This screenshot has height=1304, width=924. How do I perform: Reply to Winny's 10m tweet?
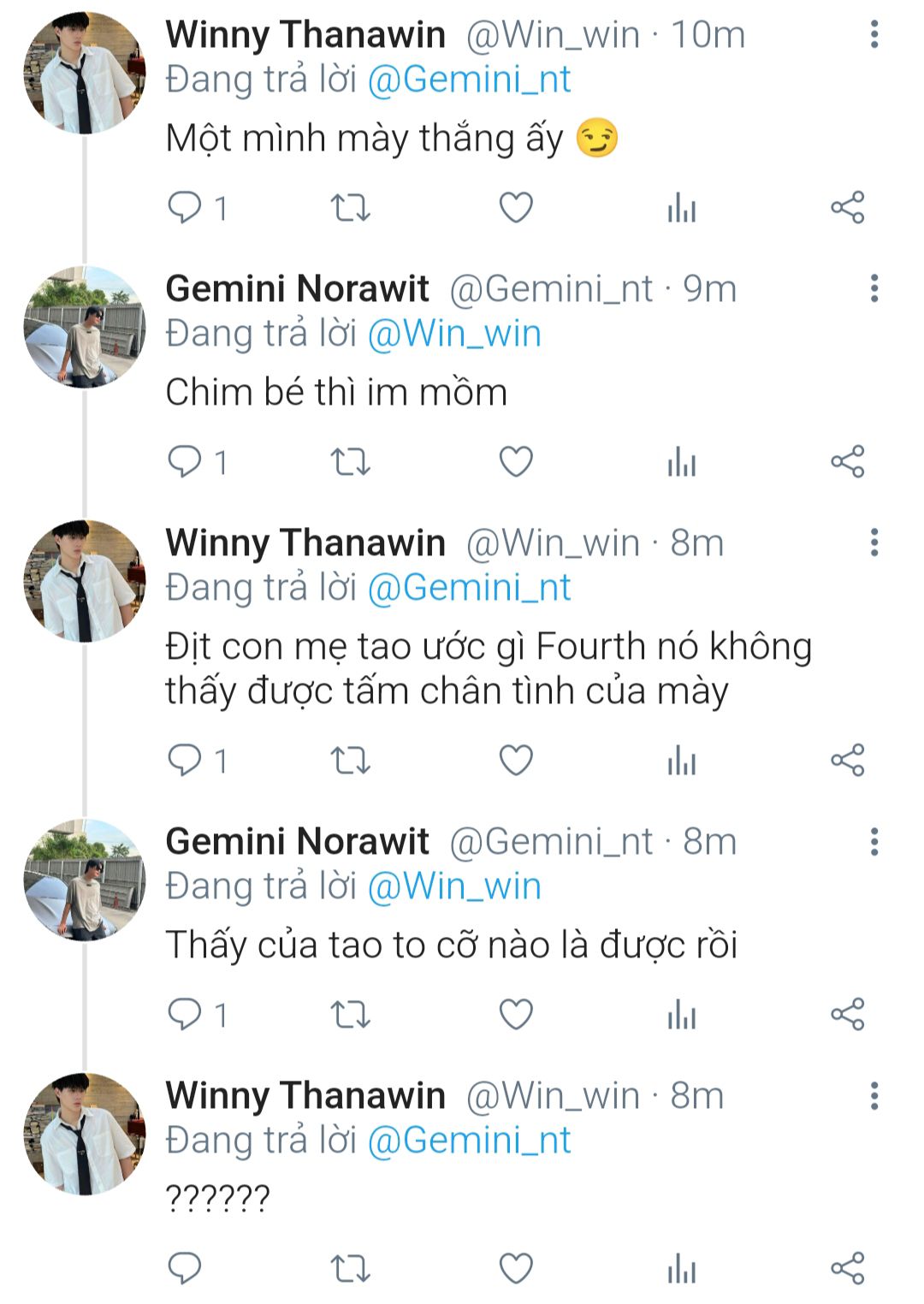[x=185, y=208]
